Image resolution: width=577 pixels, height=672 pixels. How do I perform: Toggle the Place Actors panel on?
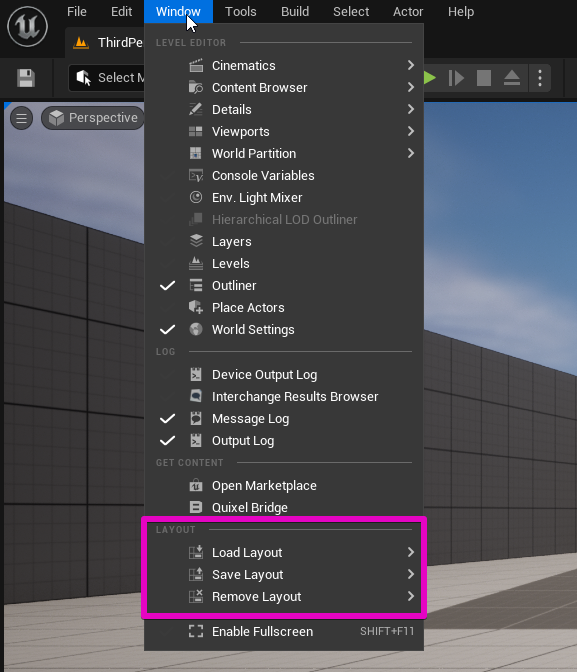tap(284, 307)
